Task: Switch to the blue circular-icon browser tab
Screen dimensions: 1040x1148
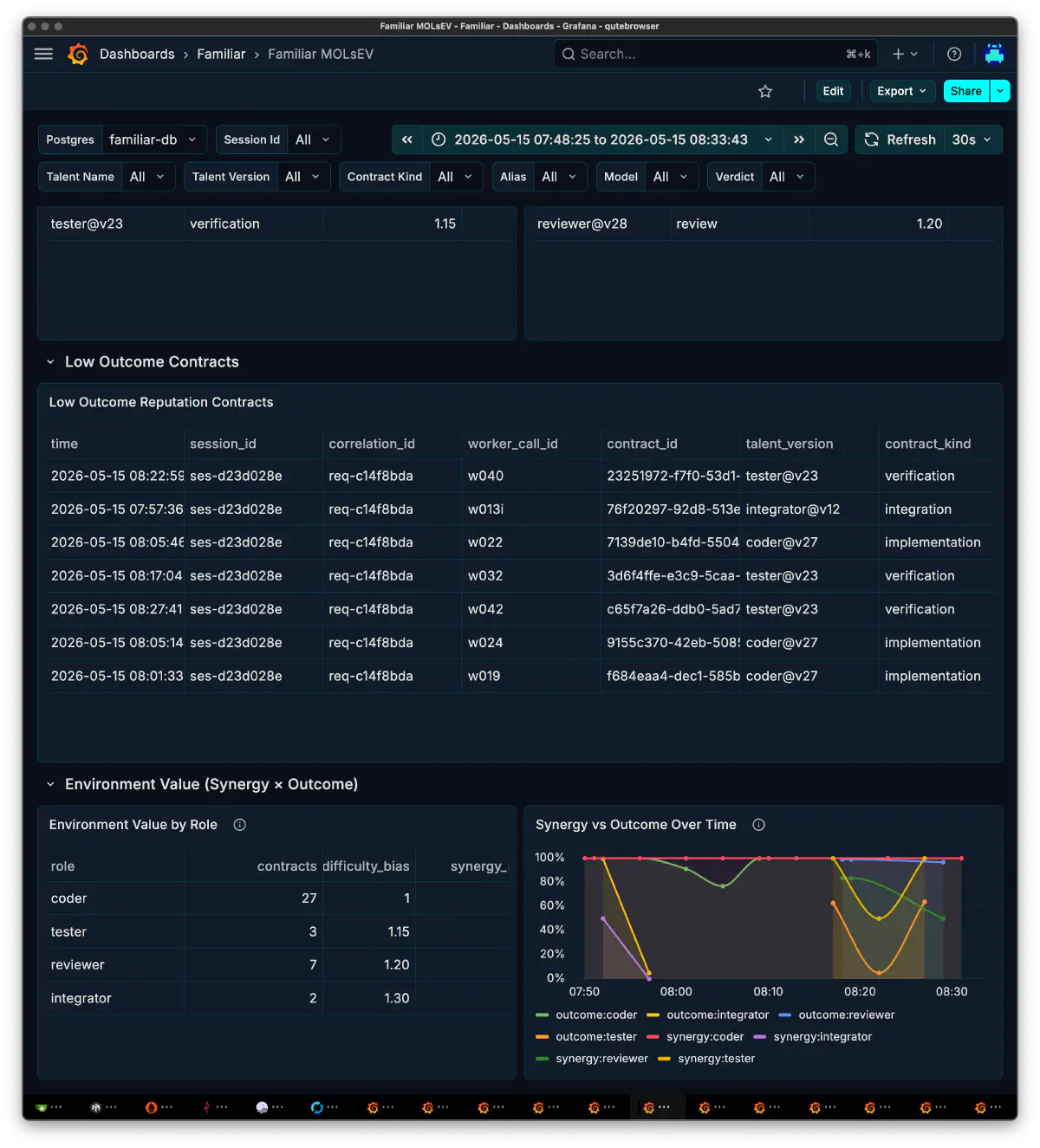Action: 324,1107
